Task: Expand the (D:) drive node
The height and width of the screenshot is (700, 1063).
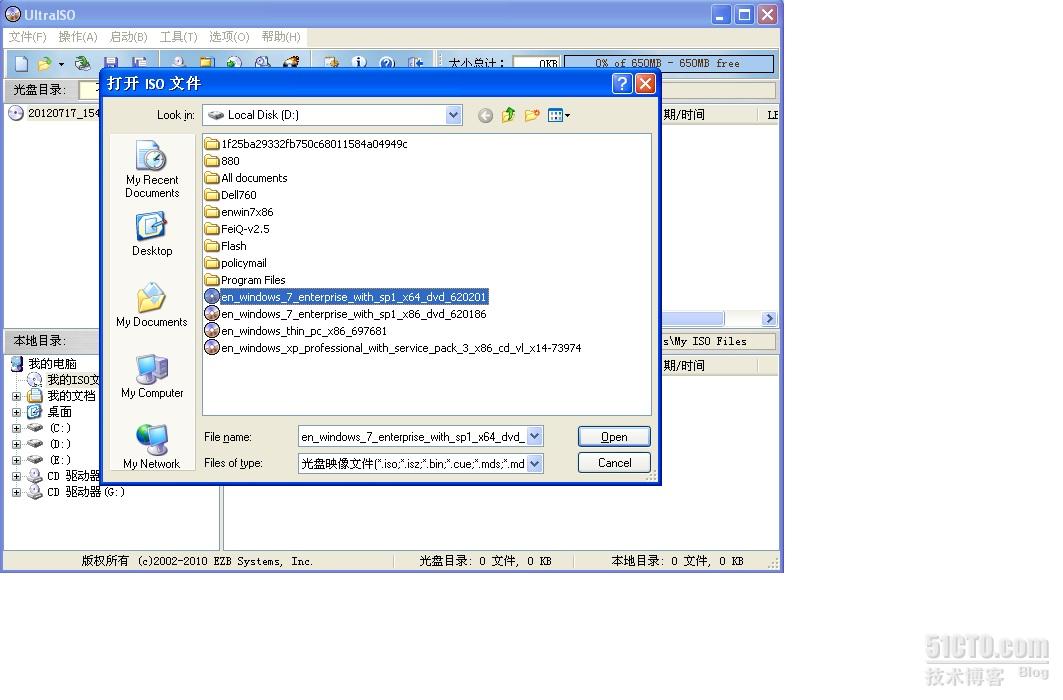Action: click(16, 444)
